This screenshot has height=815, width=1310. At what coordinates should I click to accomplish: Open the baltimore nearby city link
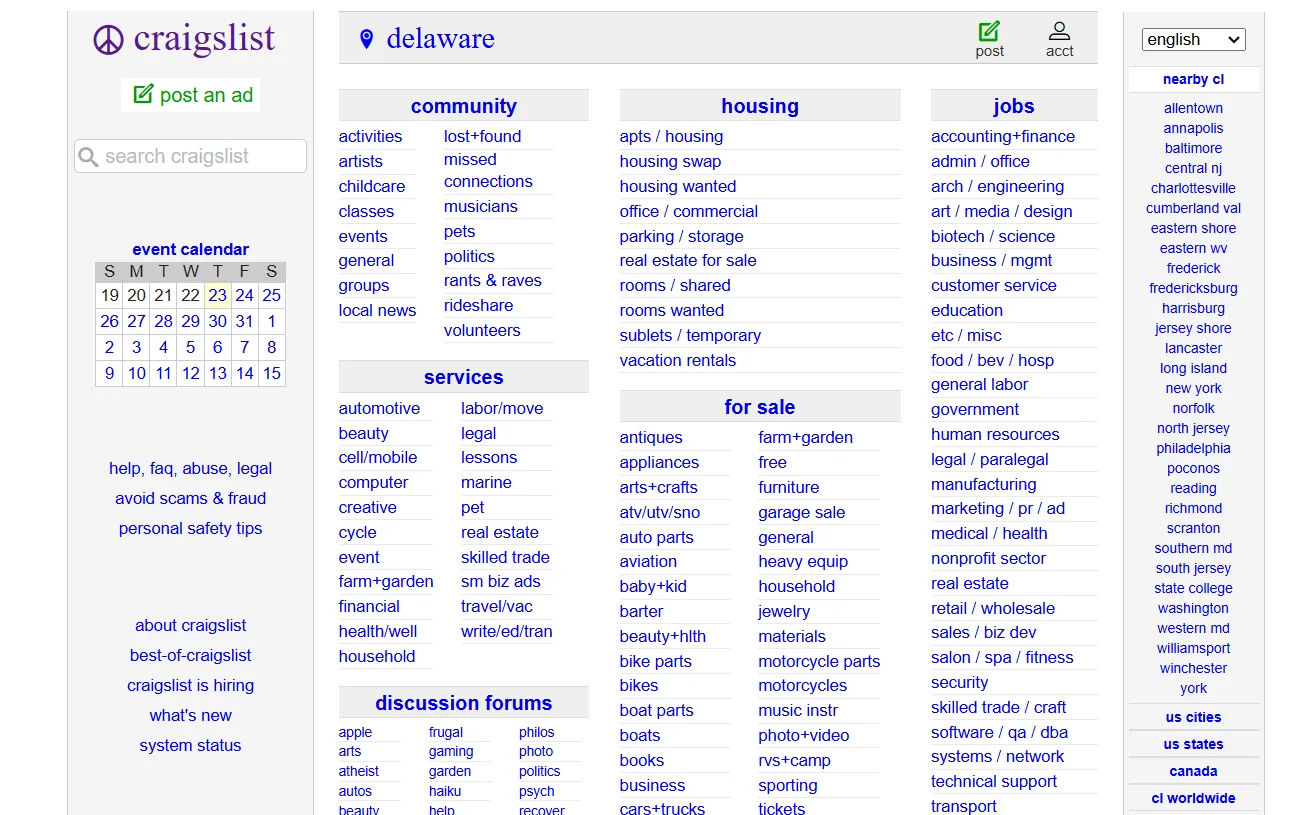(1193, 148)
